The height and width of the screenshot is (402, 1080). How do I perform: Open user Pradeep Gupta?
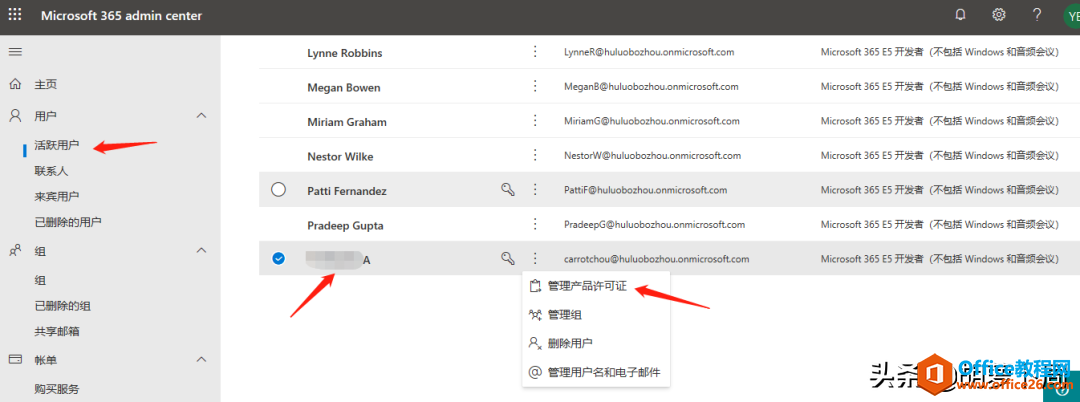345,225
